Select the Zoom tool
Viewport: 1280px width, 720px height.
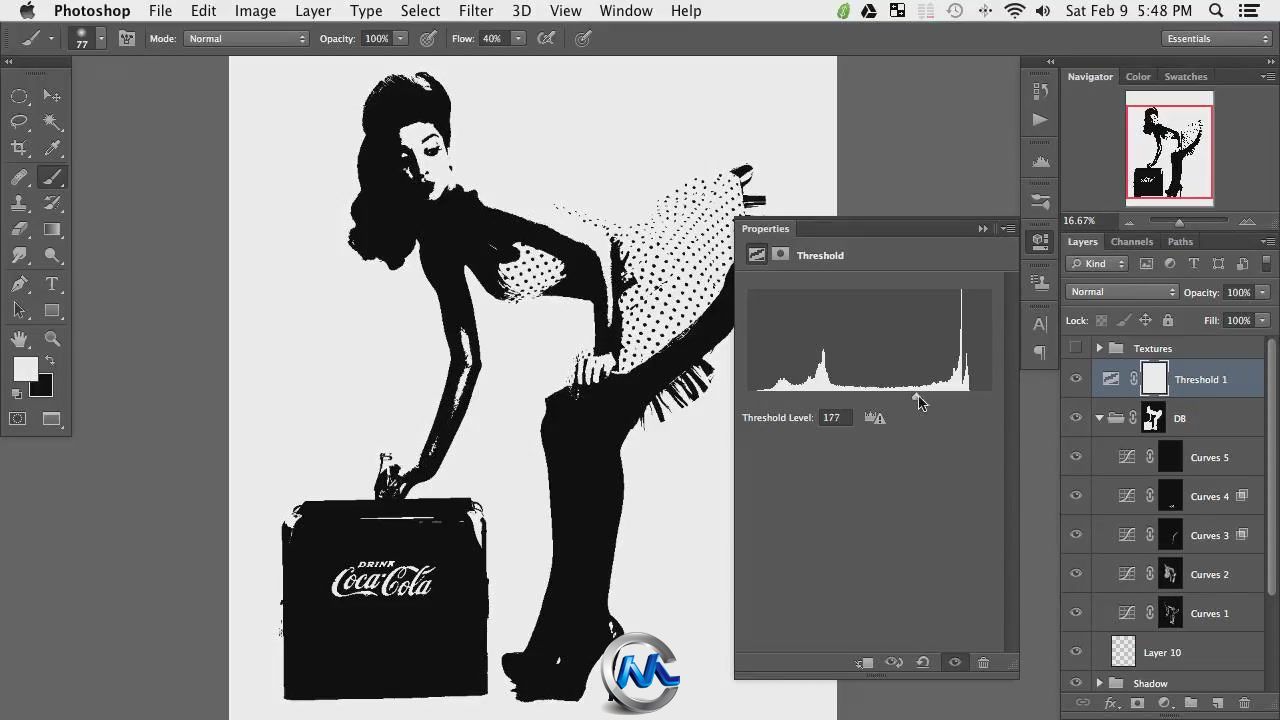pyautogui.click(x=53, y=339)
